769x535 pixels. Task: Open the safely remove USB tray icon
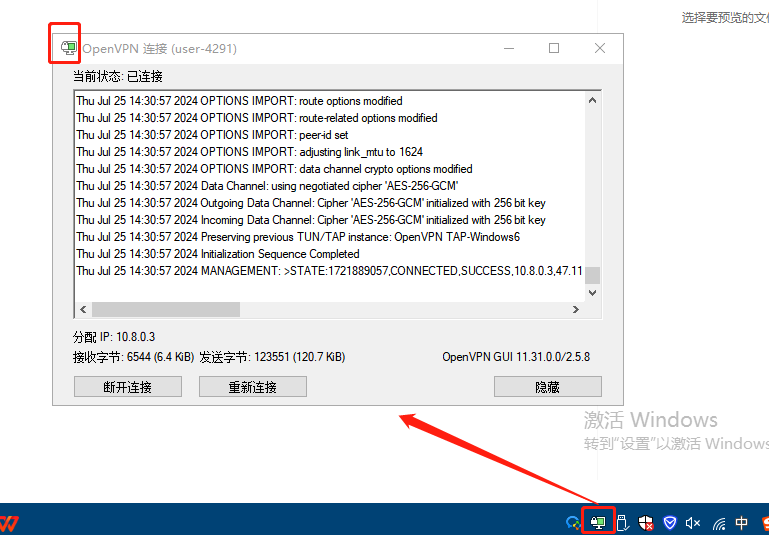click(x=622, y=523)
